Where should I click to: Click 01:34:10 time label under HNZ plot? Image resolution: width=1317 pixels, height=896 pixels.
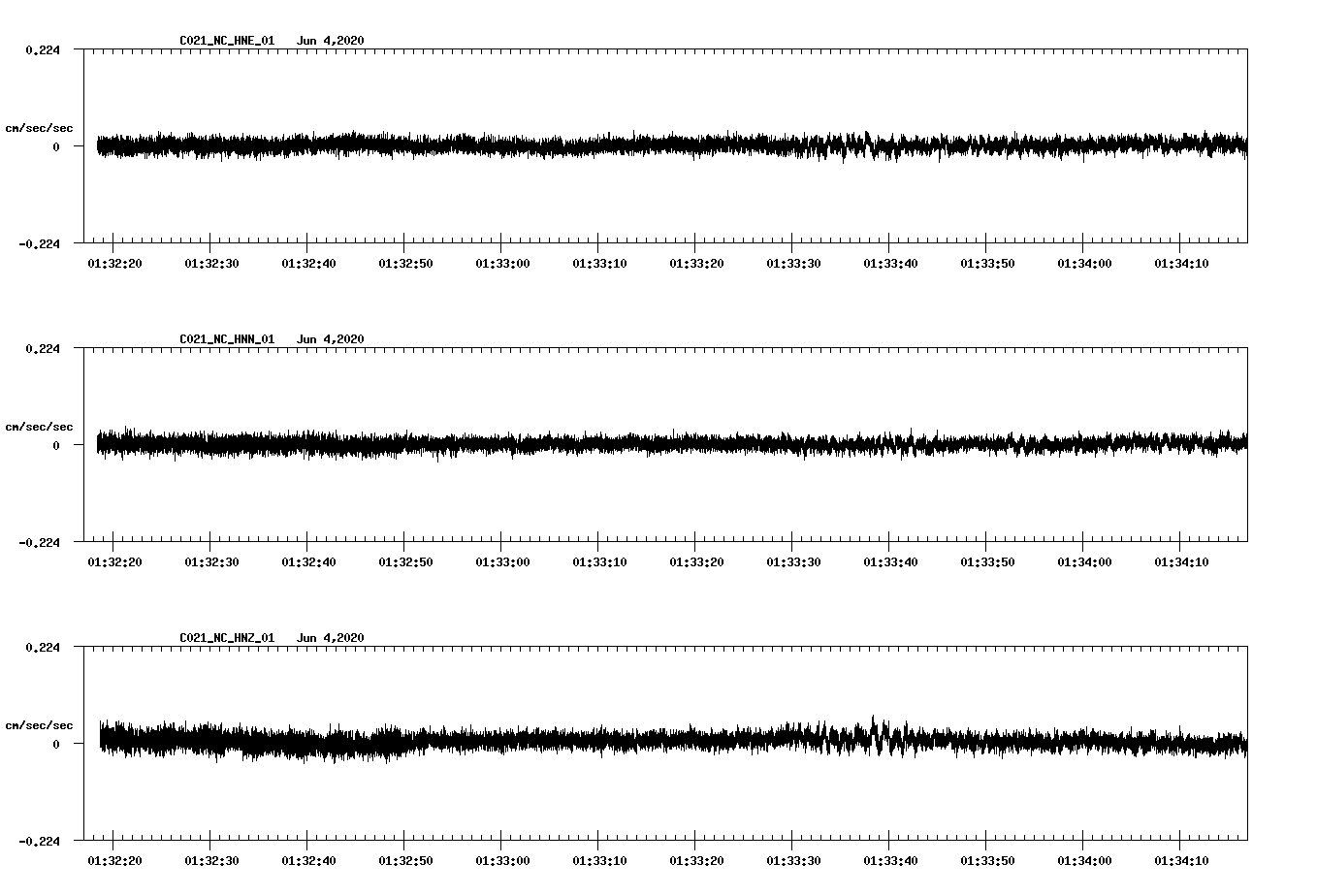click(1181, 861)
